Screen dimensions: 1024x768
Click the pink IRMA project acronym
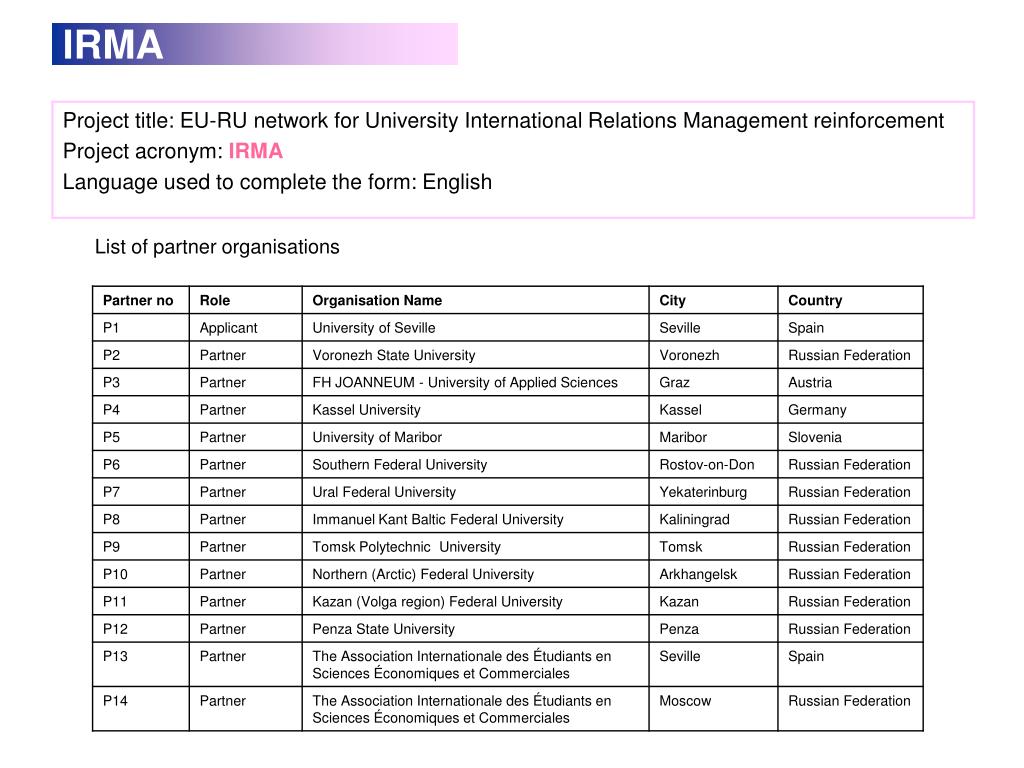(255, 152)
